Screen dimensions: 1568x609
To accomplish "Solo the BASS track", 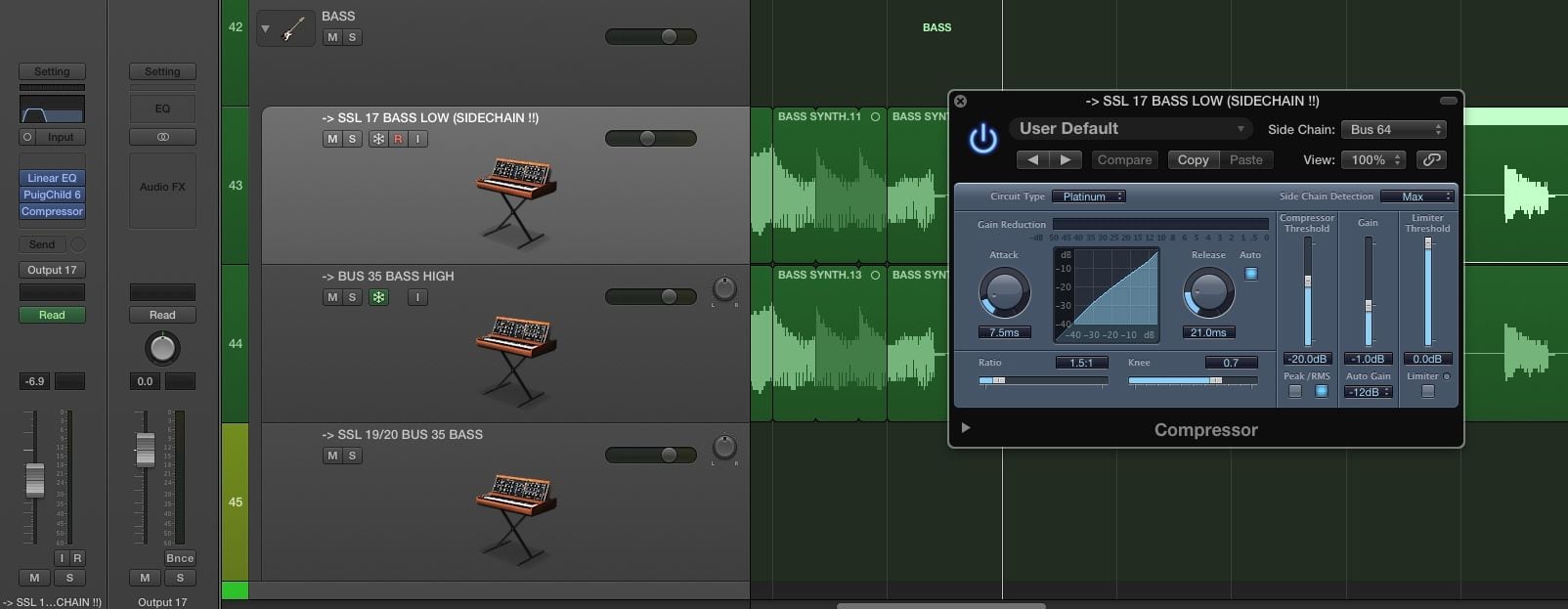I will [x=352, y=37].
